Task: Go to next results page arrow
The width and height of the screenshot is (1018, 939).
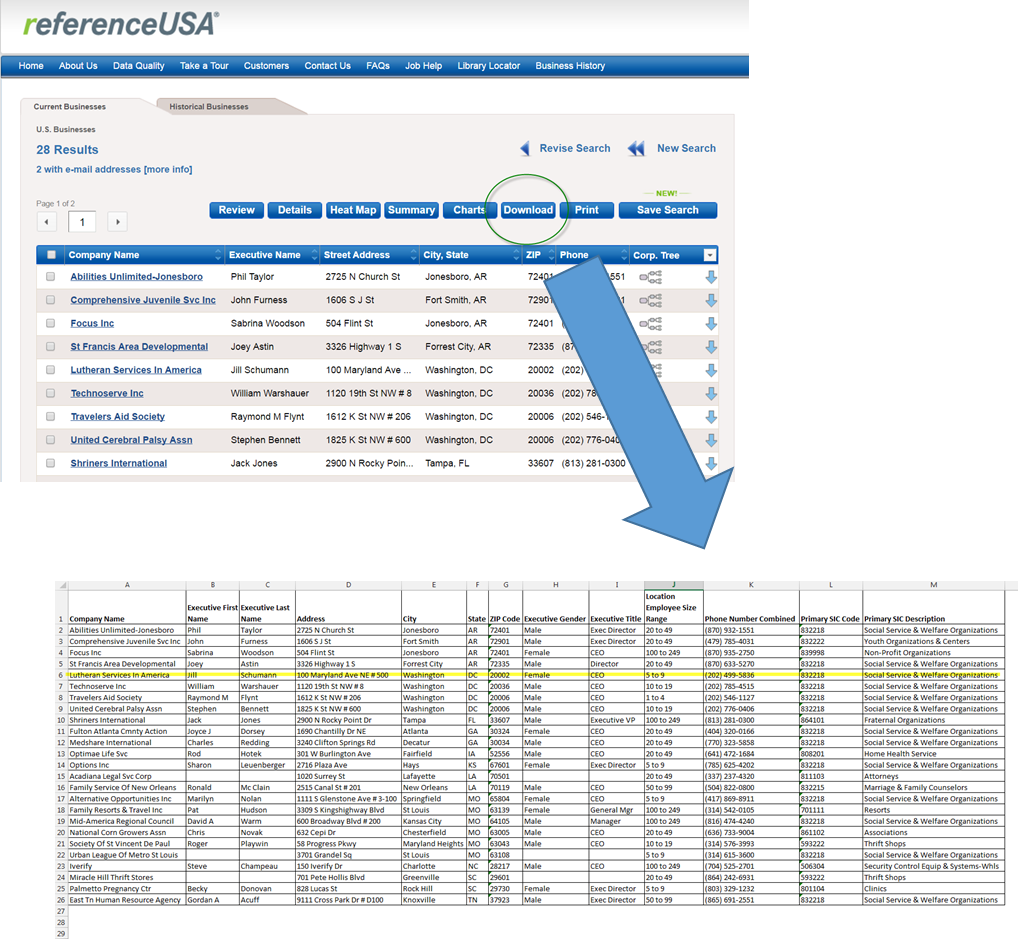Action: pyautogui.click(x=118, y=222)
